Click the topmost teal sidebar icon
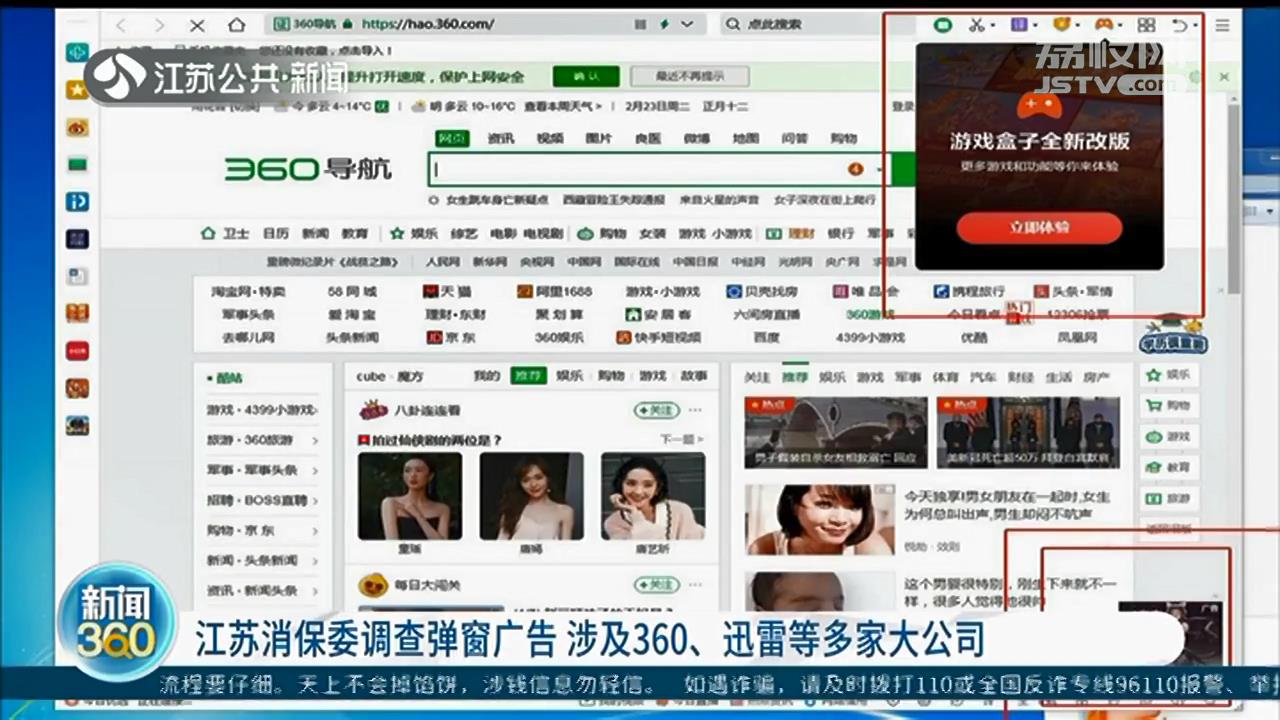The height and width of the screenshot is (720, 1280). point(77,53)
